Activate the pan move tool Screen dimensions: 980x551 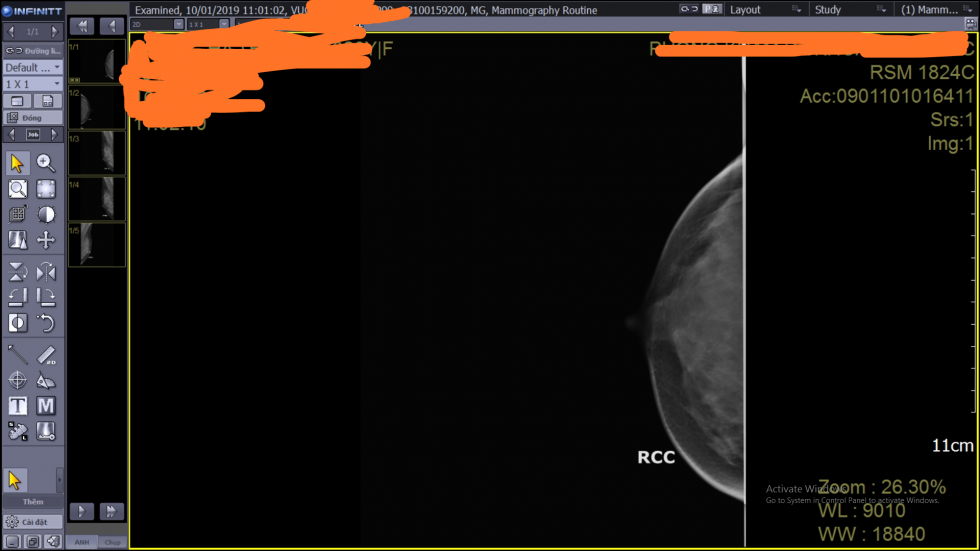pos(46,240)
